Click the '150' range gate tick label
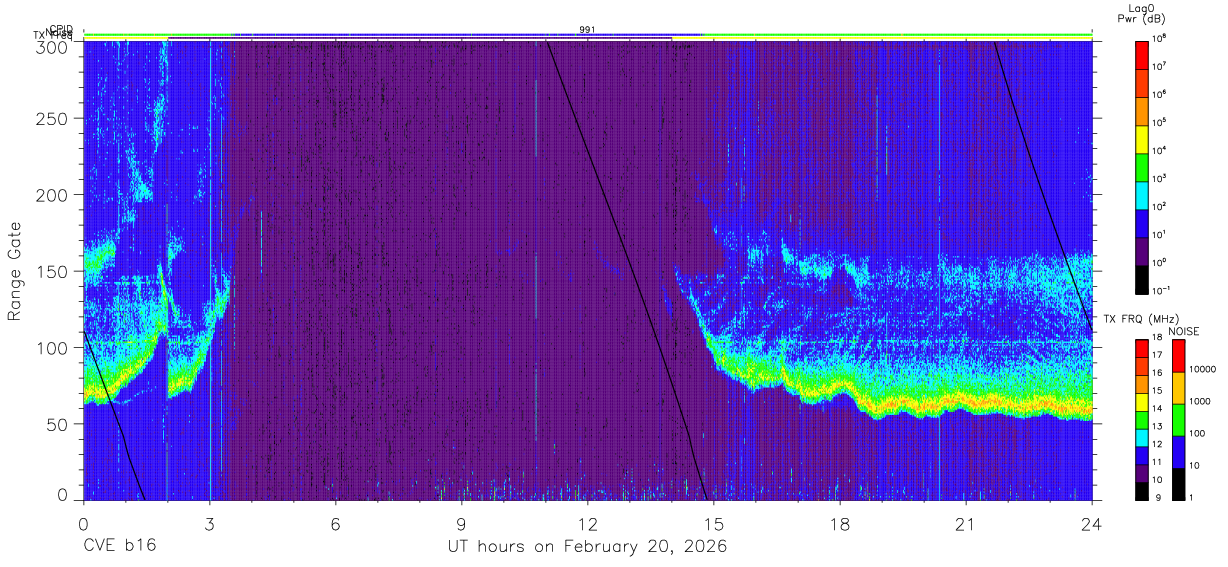The image size is (1228, 567). click(x=53, y=271)
